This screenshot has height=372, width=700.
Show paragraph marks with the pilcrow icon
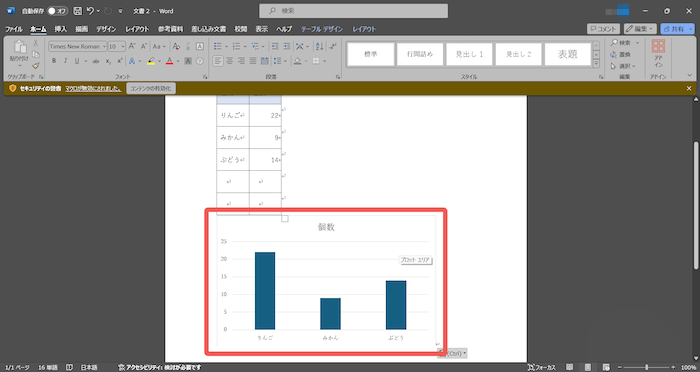coord(333,46)
